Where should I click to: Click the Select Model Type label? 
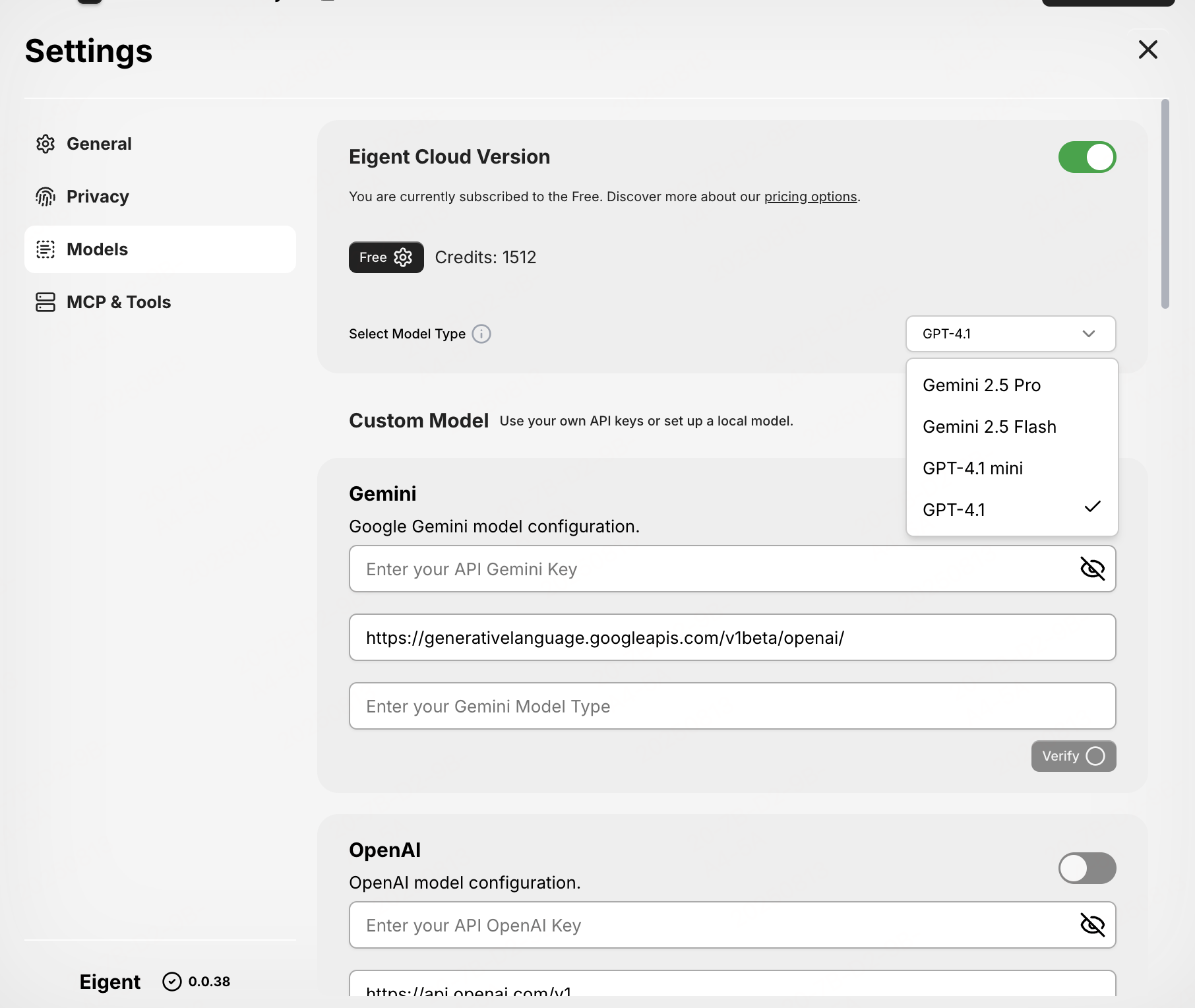(407, 334)
